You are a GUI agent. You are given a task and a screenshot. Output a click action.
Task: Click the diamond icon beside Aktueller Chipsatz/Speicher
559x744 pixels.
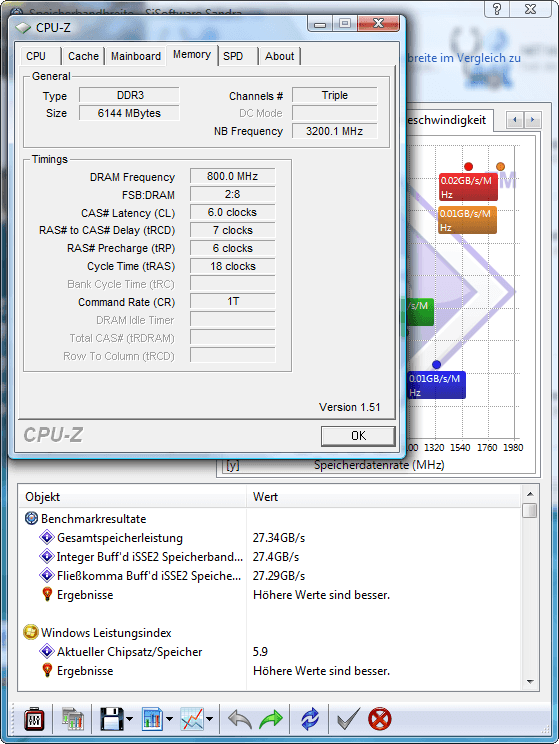point(47,651)
